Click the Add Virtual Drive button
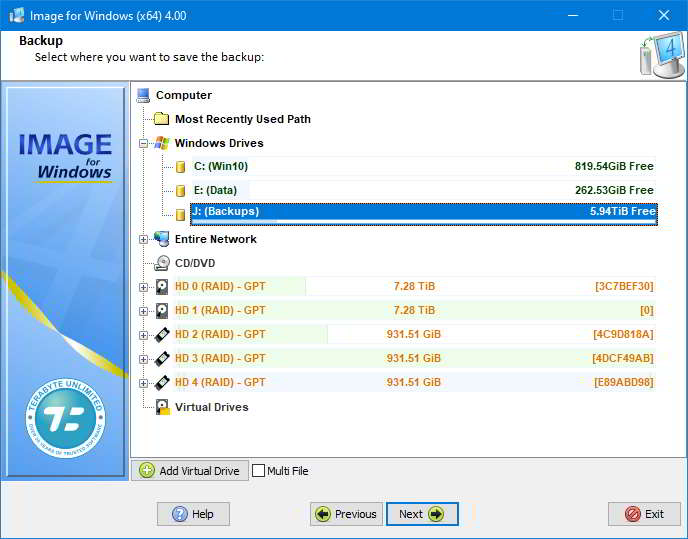 coord(190,471)
